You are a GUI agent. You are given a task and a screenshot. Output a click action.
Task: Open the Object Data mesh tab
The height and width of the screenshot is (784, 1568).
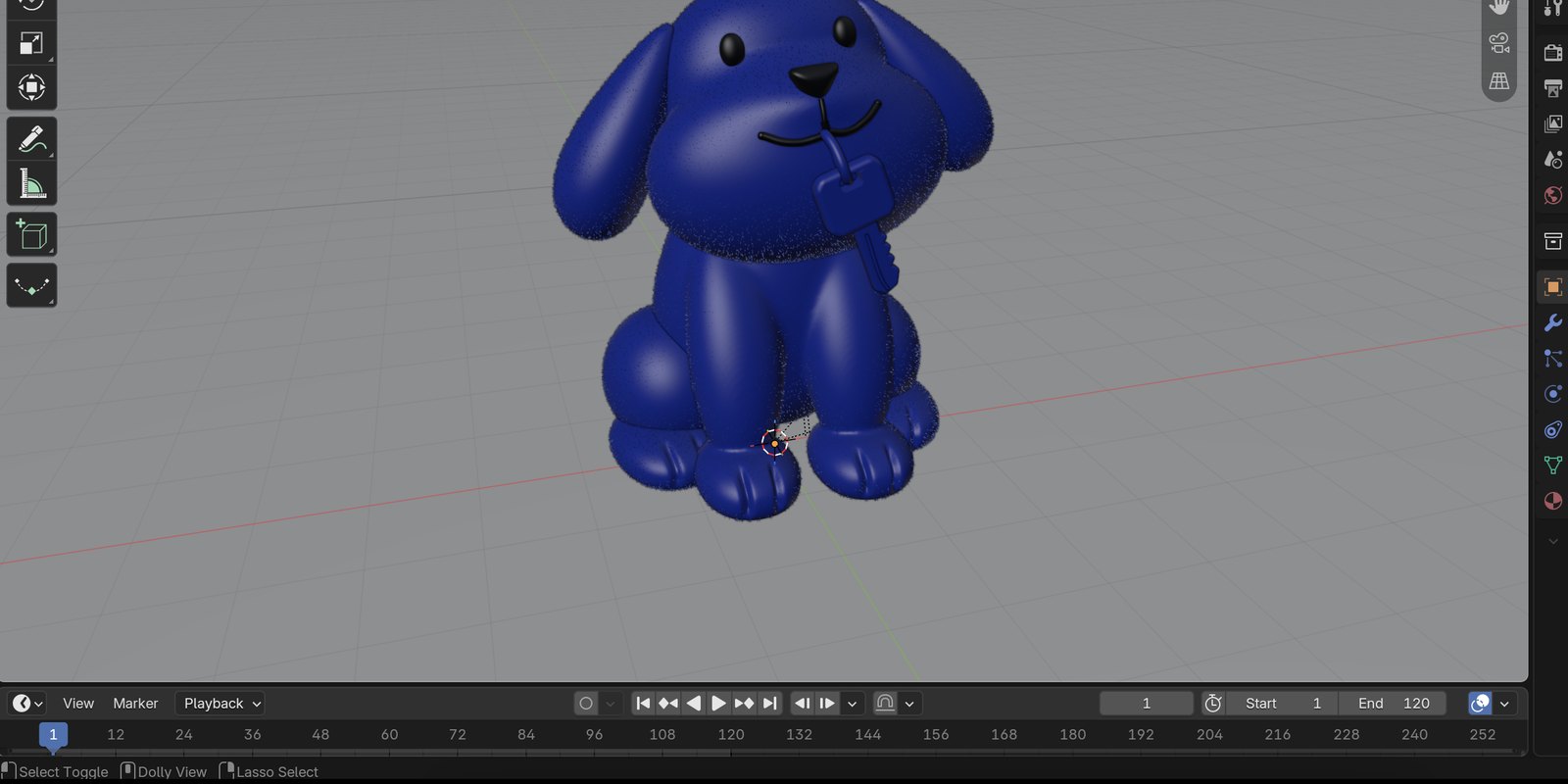coord(1553,465)
